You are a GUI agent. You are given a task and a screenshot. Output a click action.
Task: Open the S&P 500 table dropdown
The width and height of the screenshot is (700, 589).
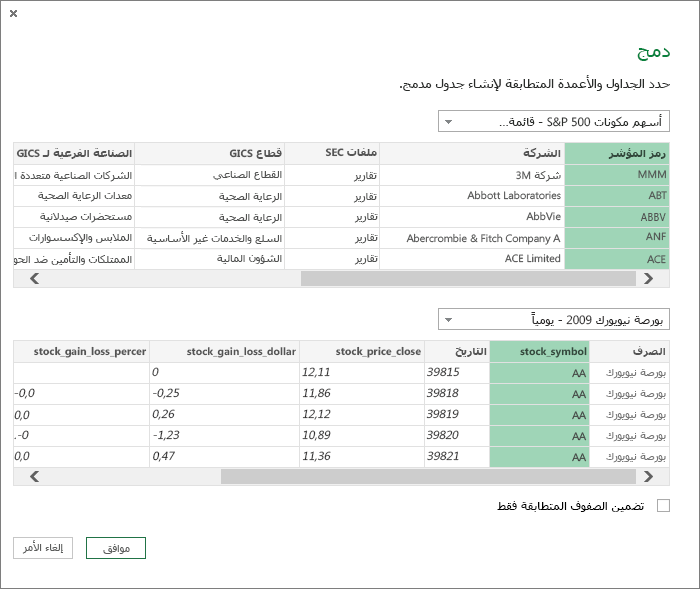coord(554,121)
